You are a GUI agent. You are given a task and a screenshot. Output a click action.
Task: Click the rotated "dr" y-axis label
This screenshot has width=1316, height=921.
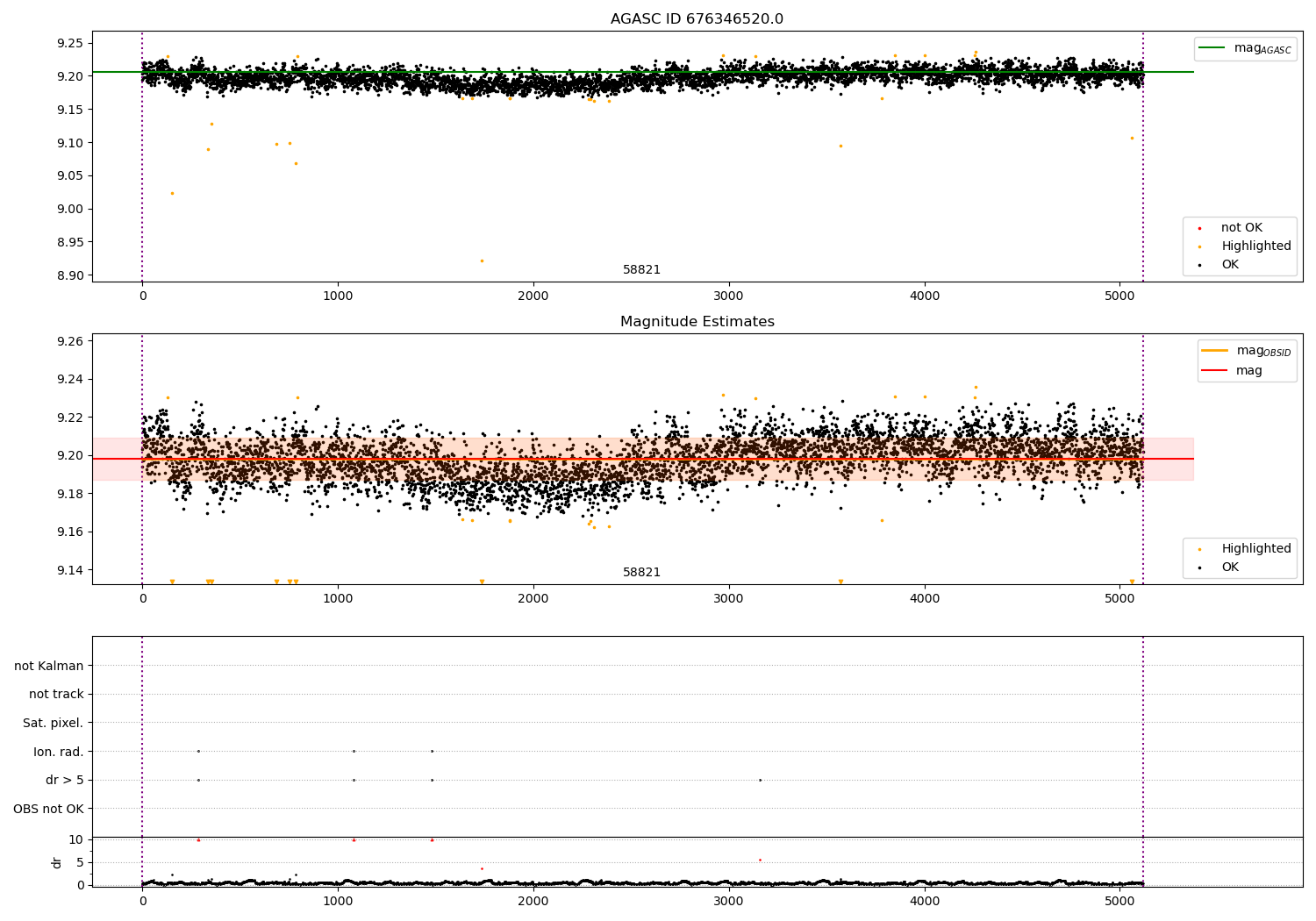coord(57,862)
